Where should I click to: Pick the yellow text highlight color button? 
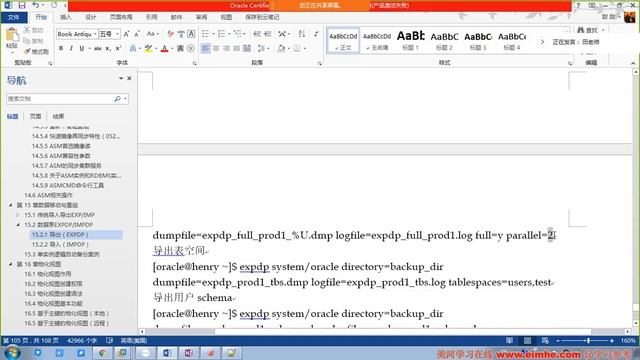tap(148, 48)
